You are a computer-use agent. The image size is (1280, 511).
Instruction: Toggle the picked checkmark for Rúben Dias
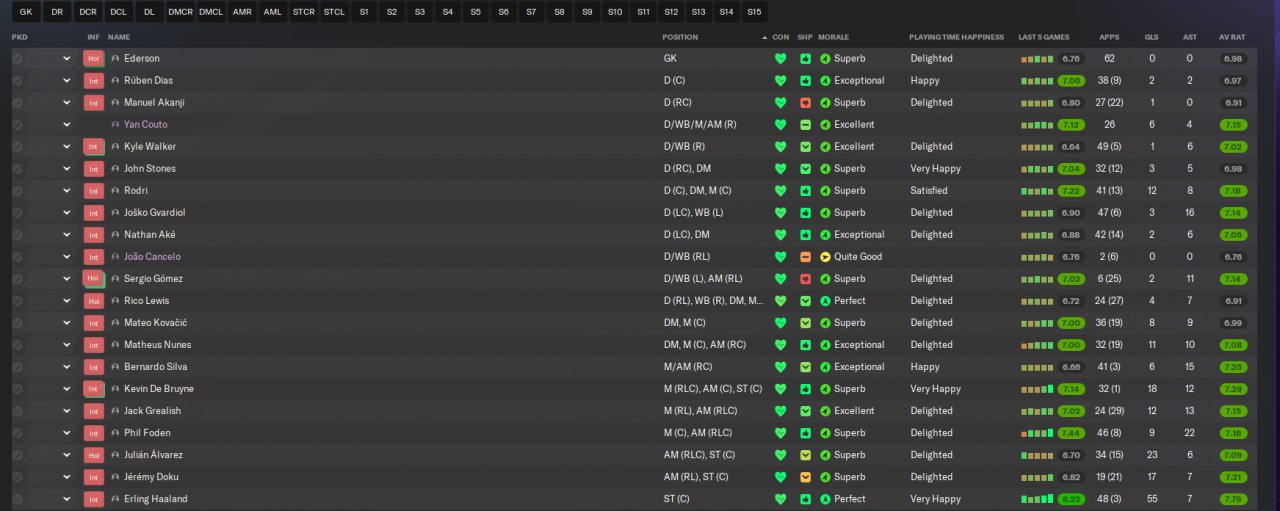pyautogui.click(x=17, y=81)
